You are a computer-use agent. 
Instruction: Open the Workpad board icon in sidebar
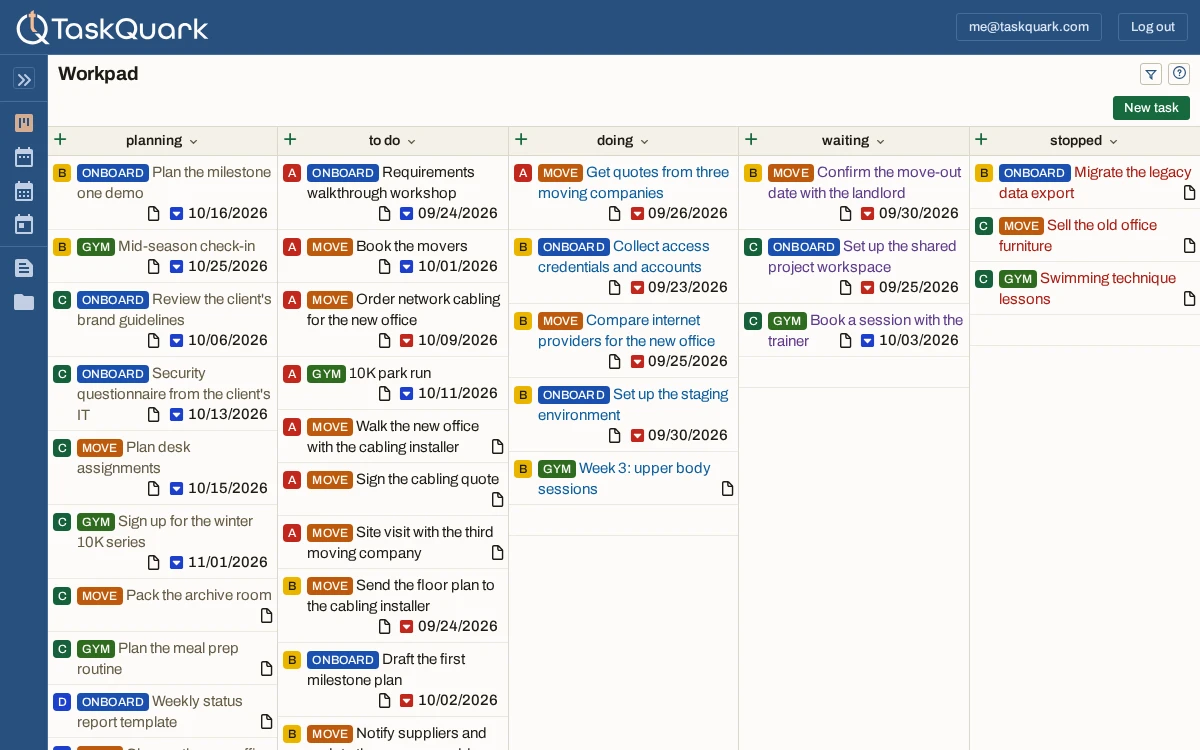24,123
